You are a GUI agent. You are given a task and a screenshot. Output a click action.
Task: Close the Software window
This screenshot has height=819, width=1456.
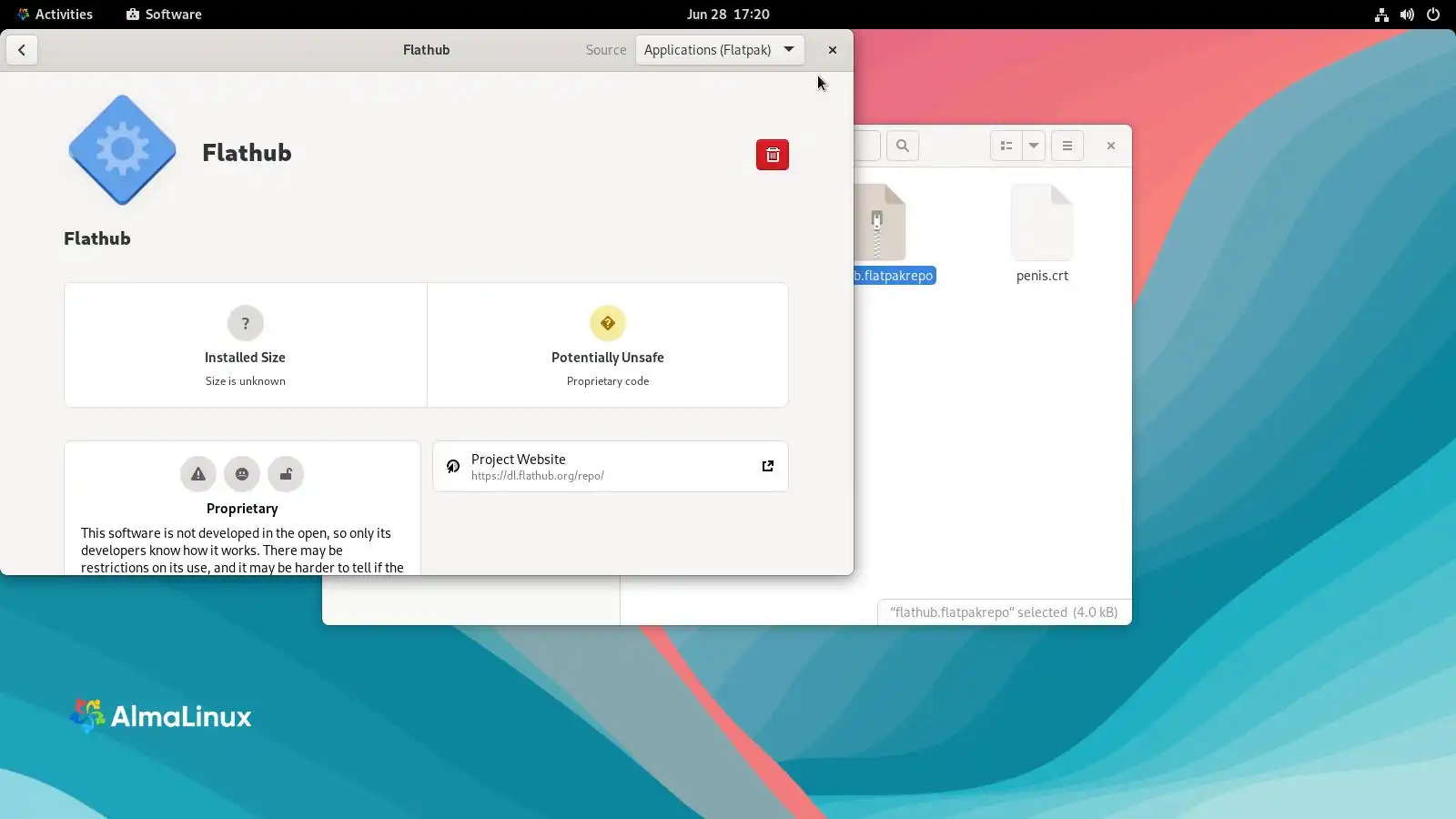(x=832, y=50)
